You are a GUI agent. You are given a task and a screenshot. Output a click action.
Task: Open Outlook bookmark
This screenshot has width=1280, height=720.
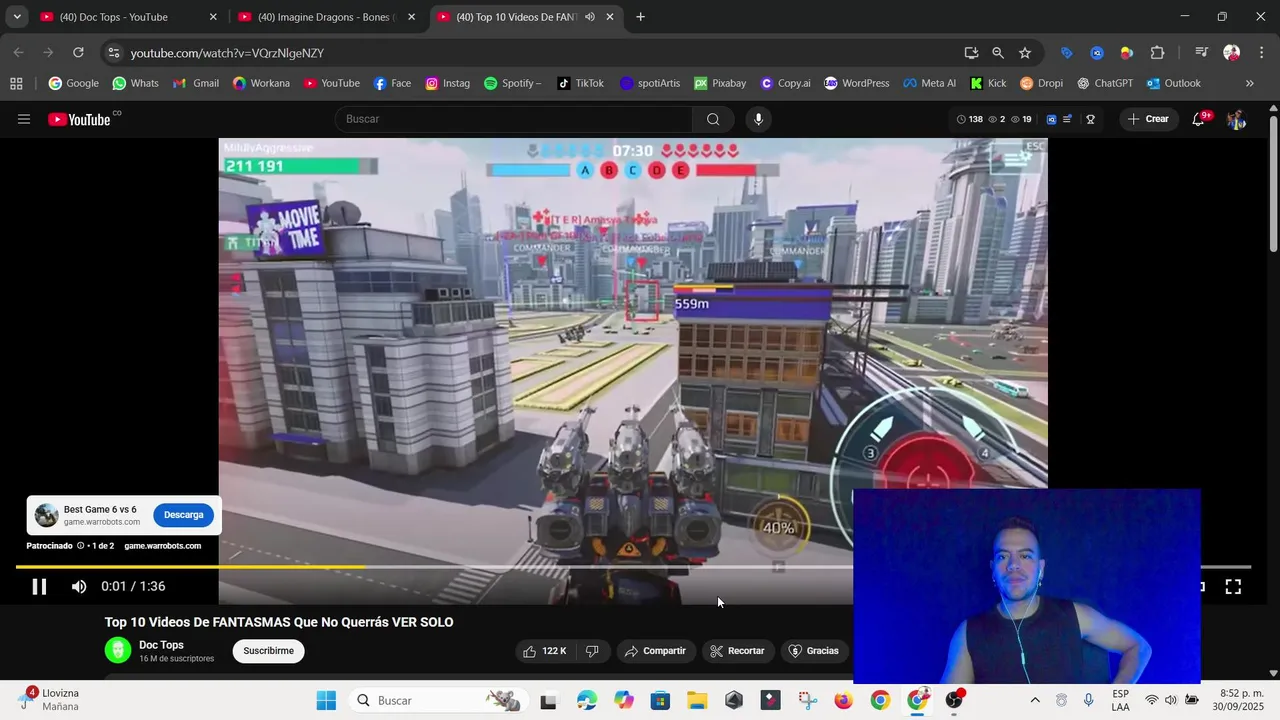click(x=1174, y=84)
